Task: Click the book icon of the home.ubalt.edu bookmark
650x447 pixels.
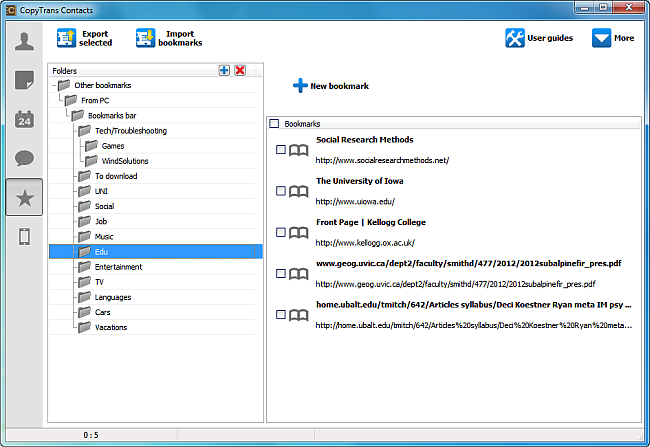Action: [x=298, y=315]
